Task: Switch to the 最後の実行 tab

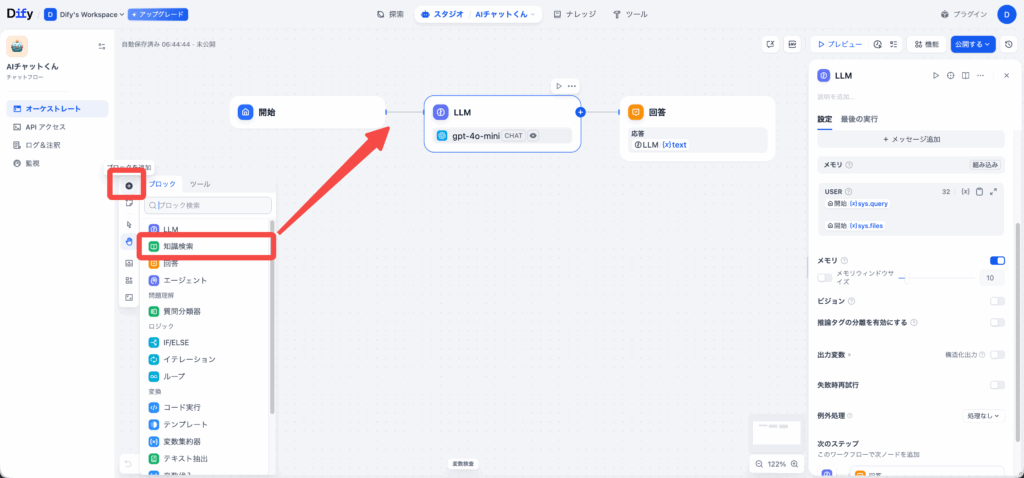Action: [860, 119]
